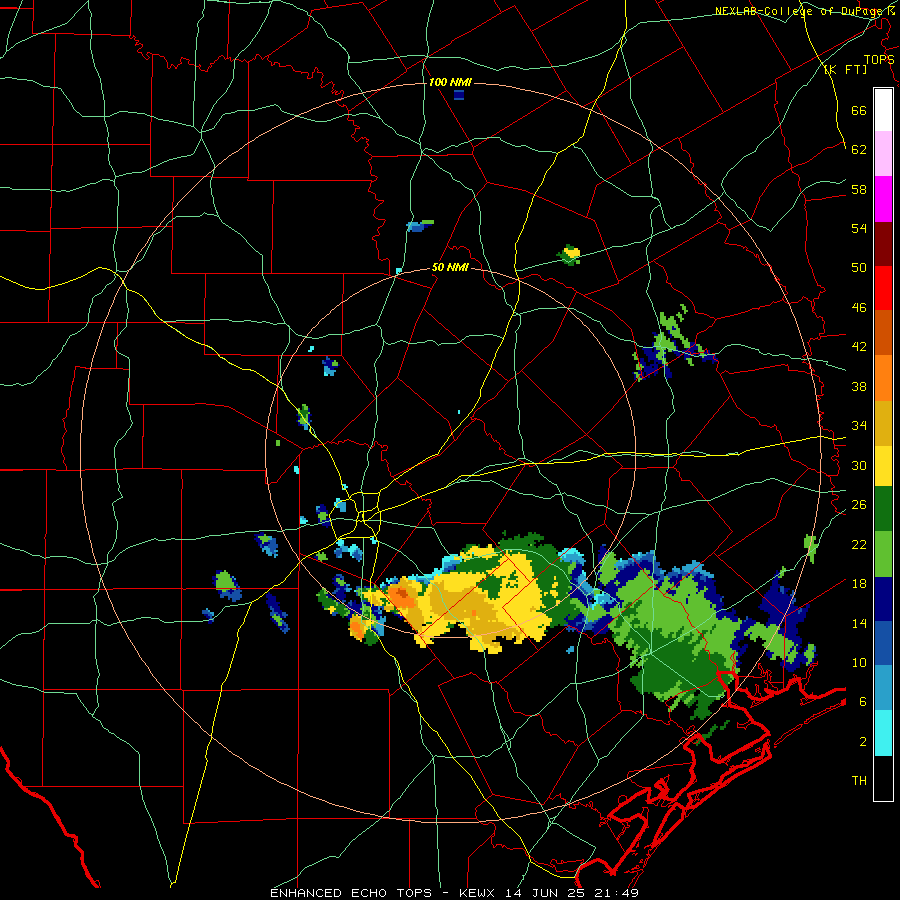Click the light pink legend swatch

tap(883, 154)
